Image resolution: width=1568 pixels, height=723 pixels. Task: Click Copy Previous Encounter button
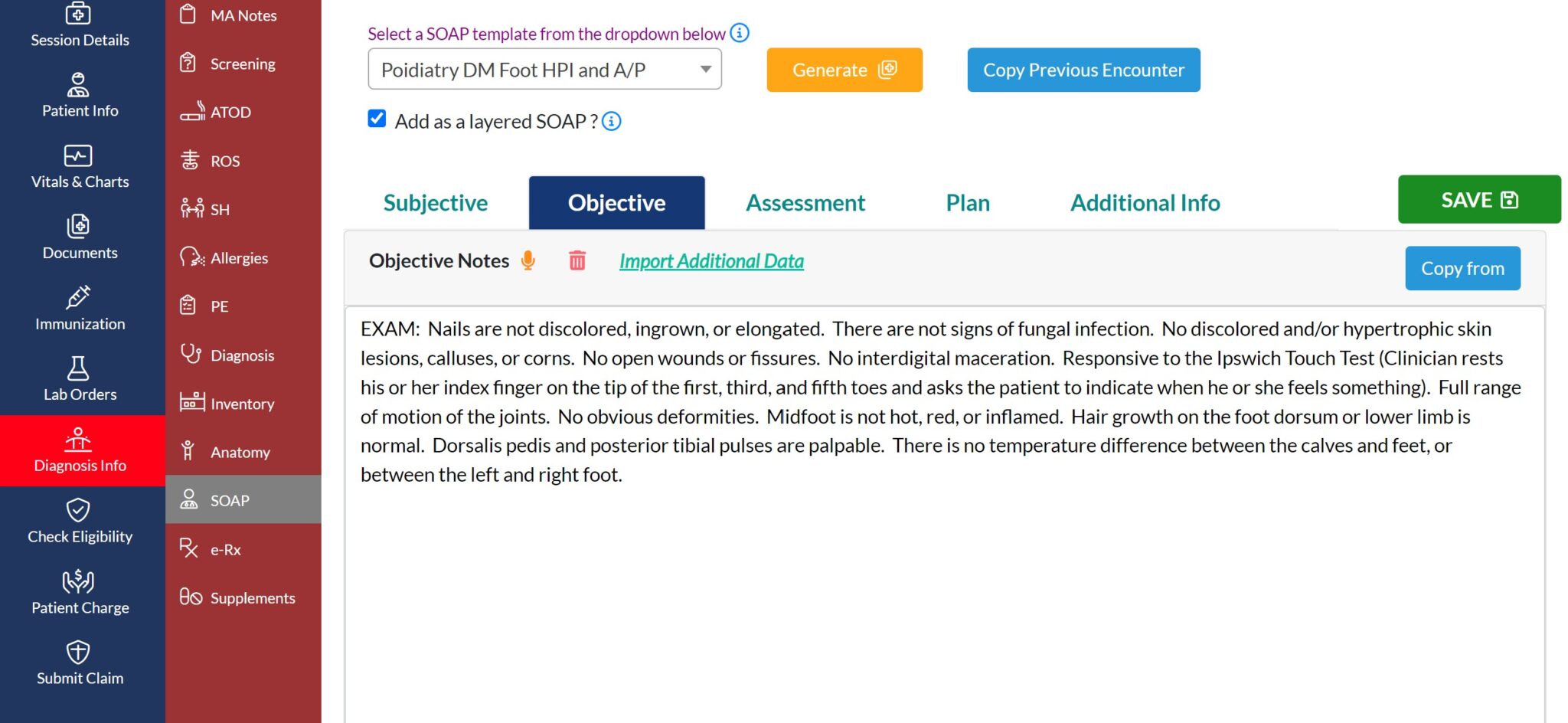coord(1083,70)
